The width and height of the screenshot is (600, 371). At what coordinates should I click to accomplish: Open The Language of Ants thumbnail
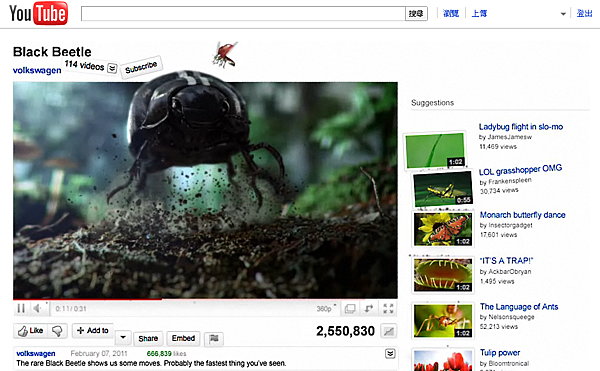point(443,321)
